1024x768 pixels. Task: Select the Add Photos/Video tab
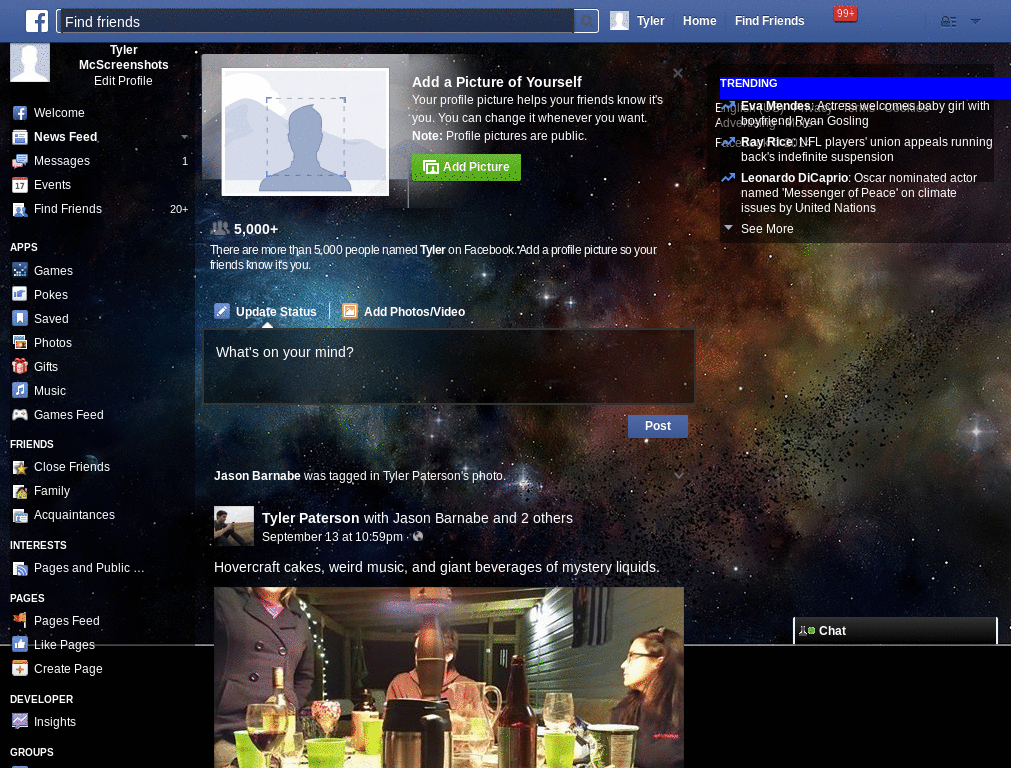point(404,312)
